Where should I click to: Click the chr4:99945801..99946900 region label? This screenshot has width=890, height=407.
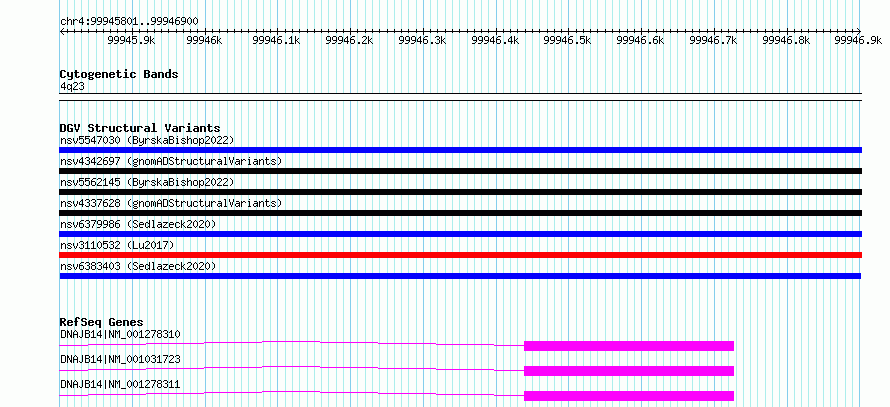click(129, 22)
